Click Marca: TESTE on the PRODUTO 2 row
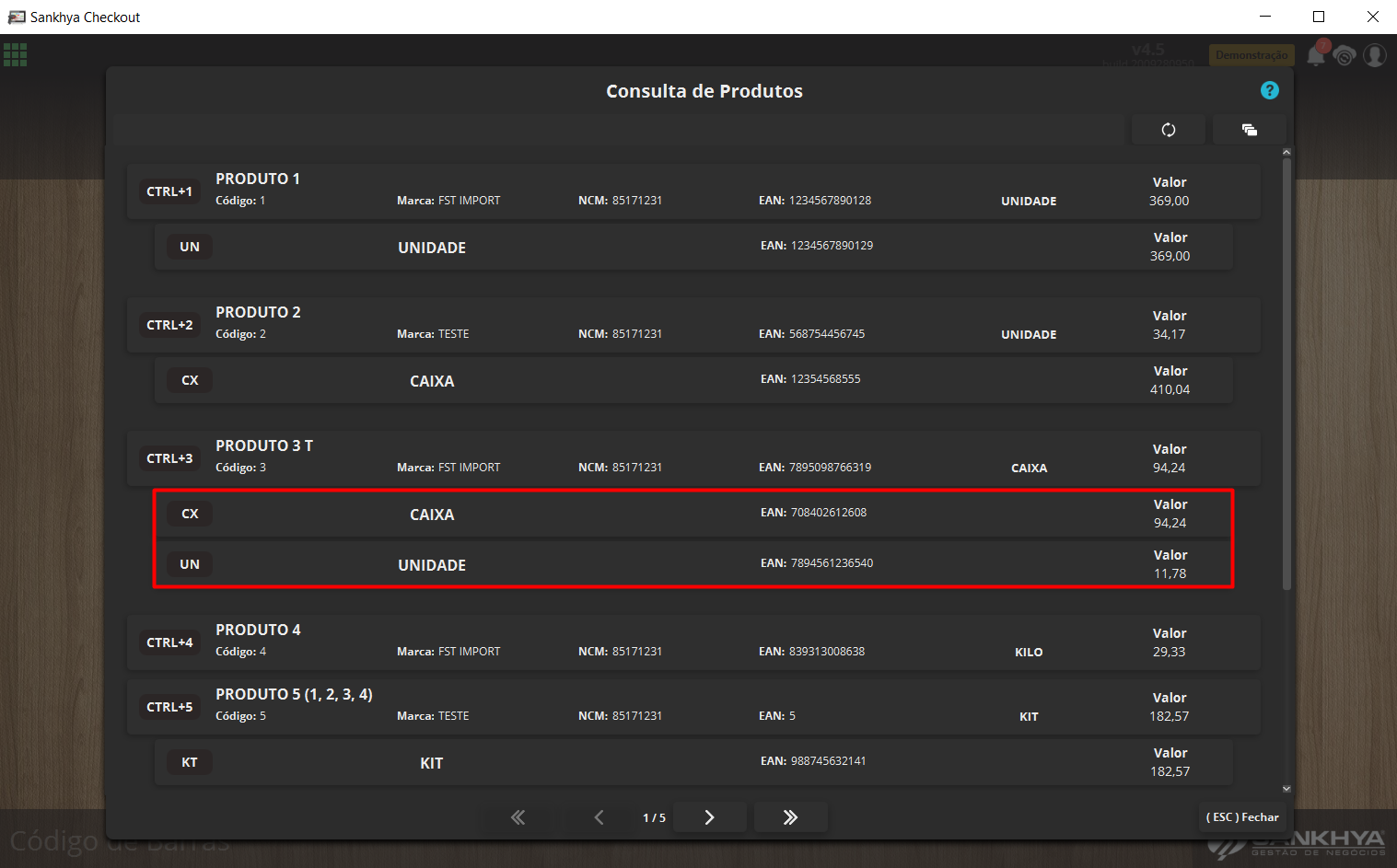The image size is (1397, 868). pos(433,334)
